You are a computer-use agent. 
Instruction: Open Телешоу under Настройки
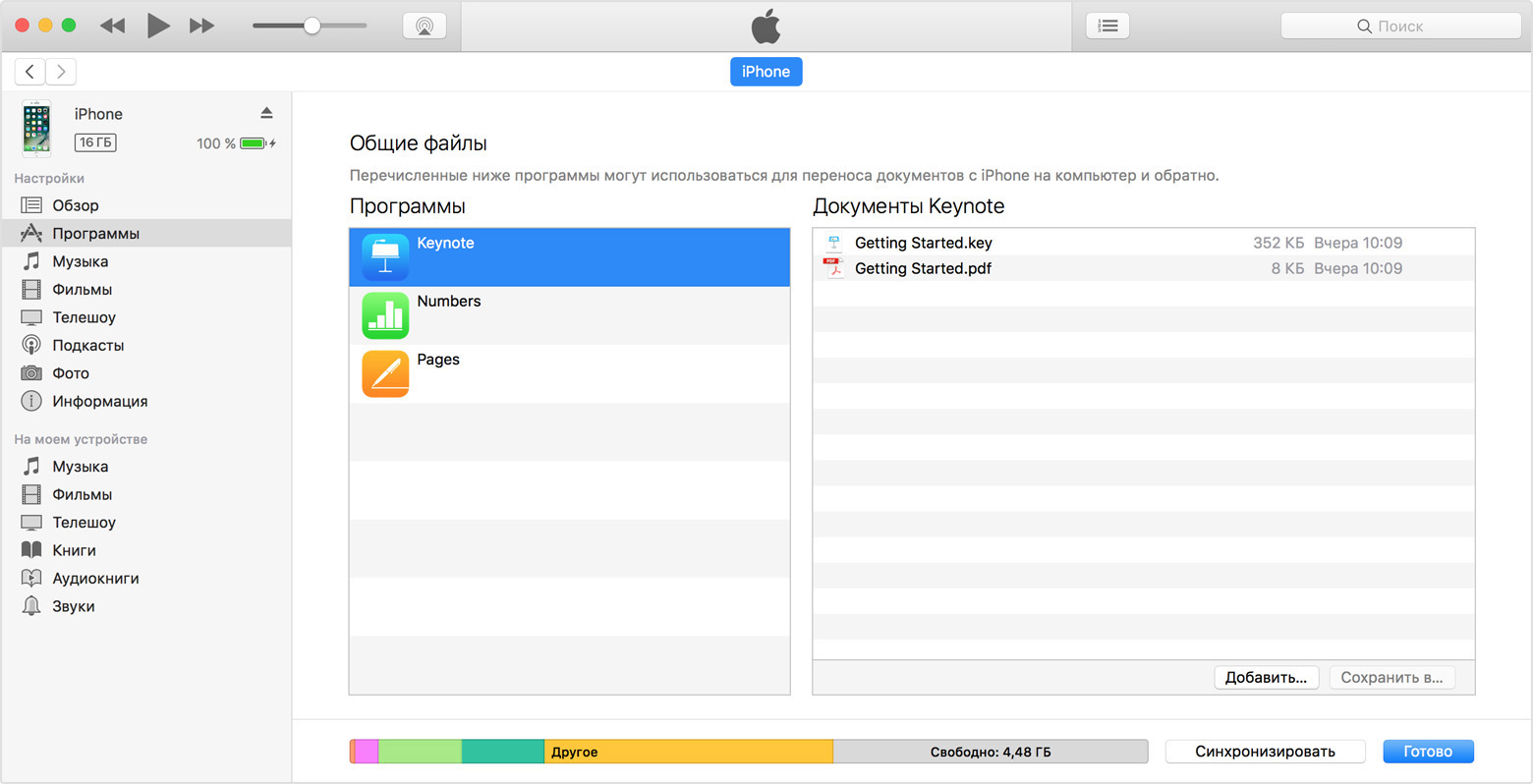point(145,317)
